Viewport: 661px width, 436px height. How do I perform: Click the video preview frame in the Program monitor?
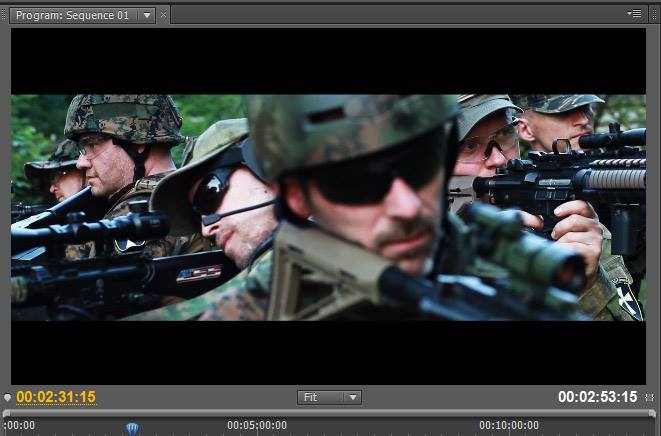[x=328, y=207]
